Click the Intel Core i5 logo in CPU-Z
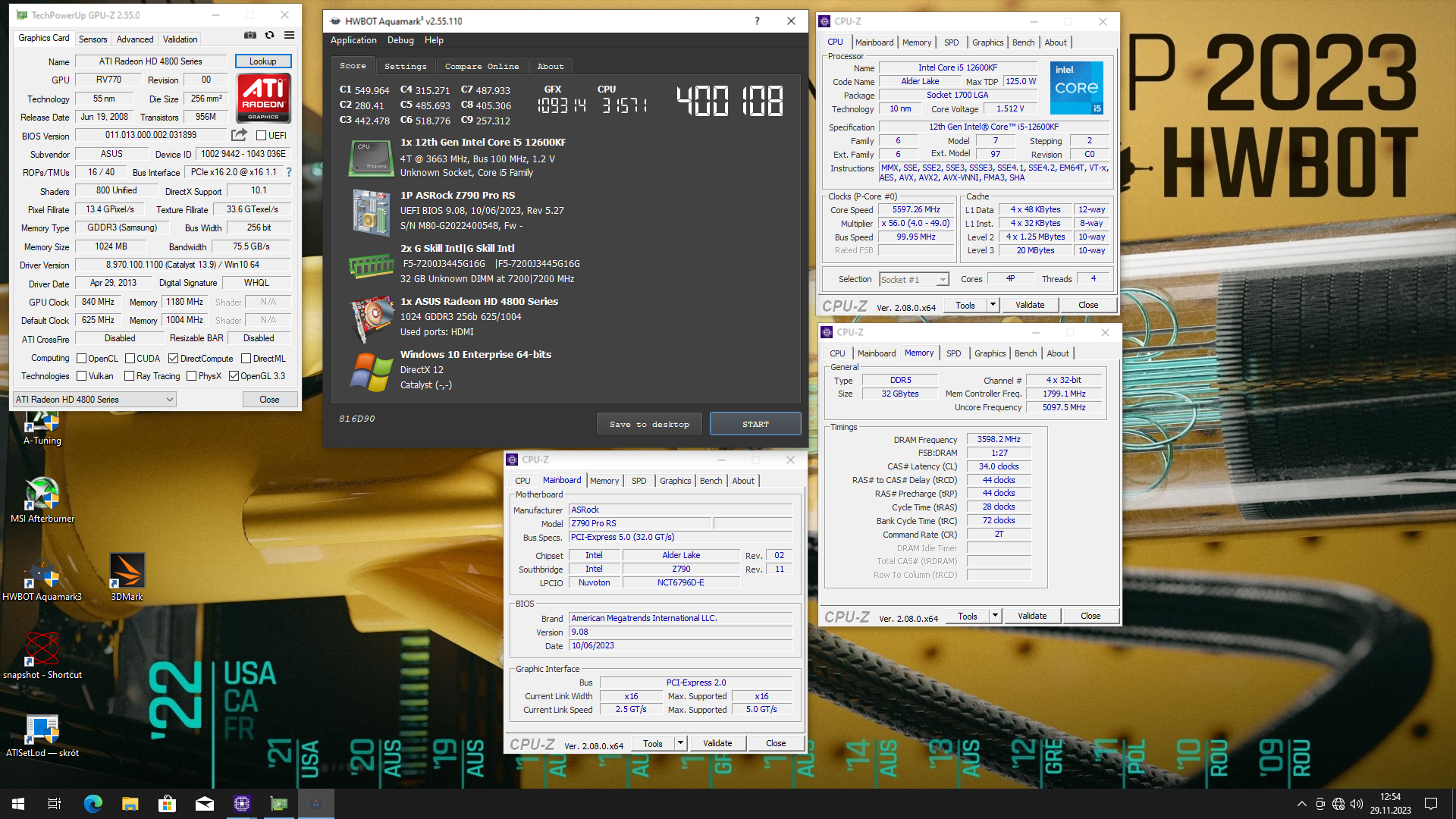This screenshot has width=1456, height=819. coord(1076,88)
